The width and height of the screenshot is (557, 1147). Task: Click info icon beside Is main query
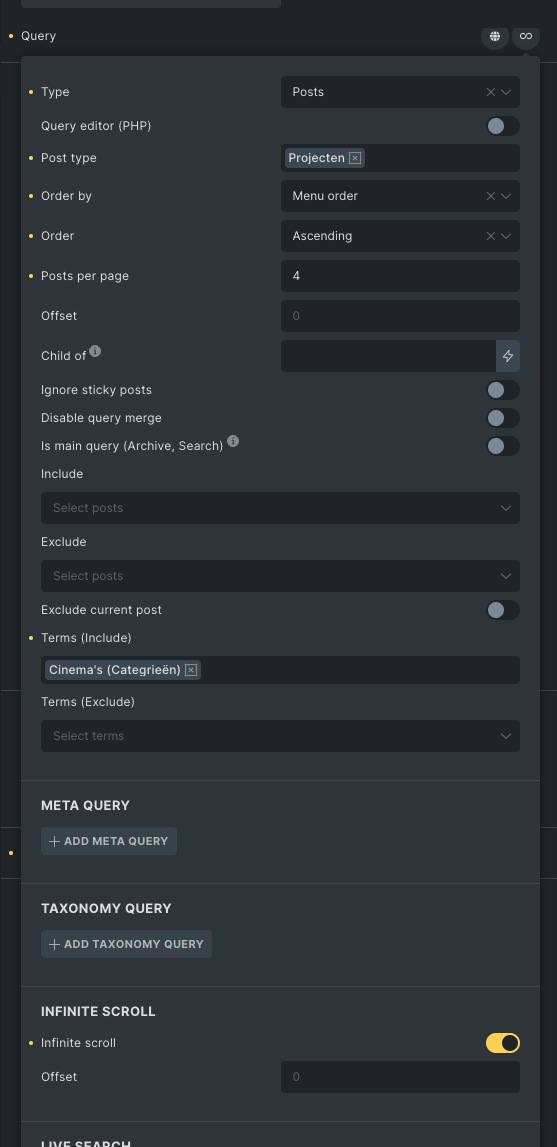(x=233, y=441)
